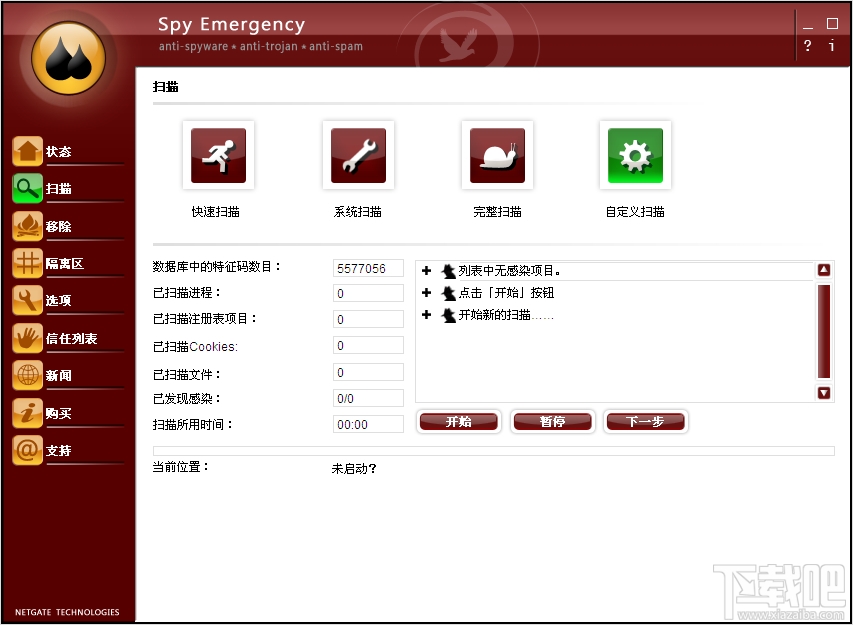Open the help question mark icon
Image resolution: width=853 pixels, height=625 pixels.
click(807, 46)
